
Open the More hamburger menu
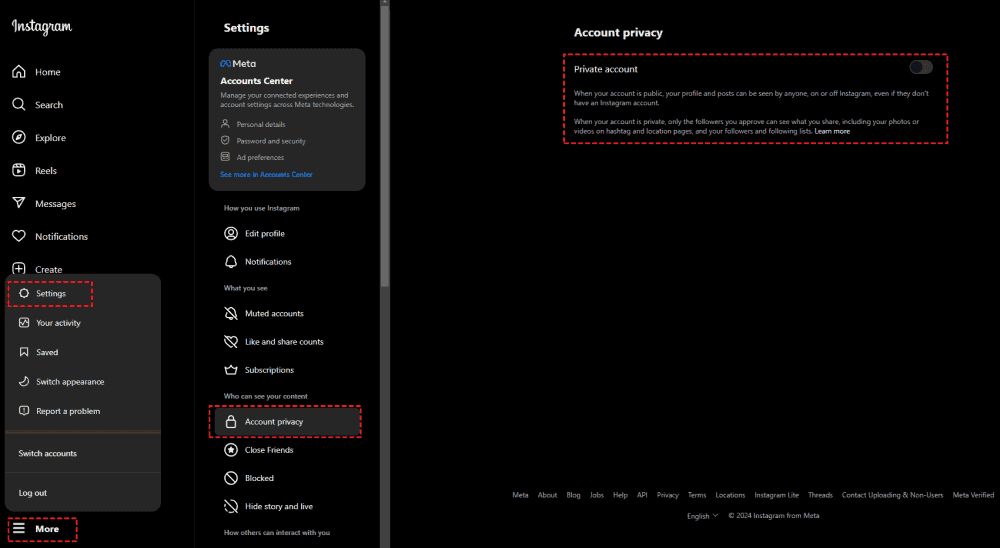click(x=20, y=529)
